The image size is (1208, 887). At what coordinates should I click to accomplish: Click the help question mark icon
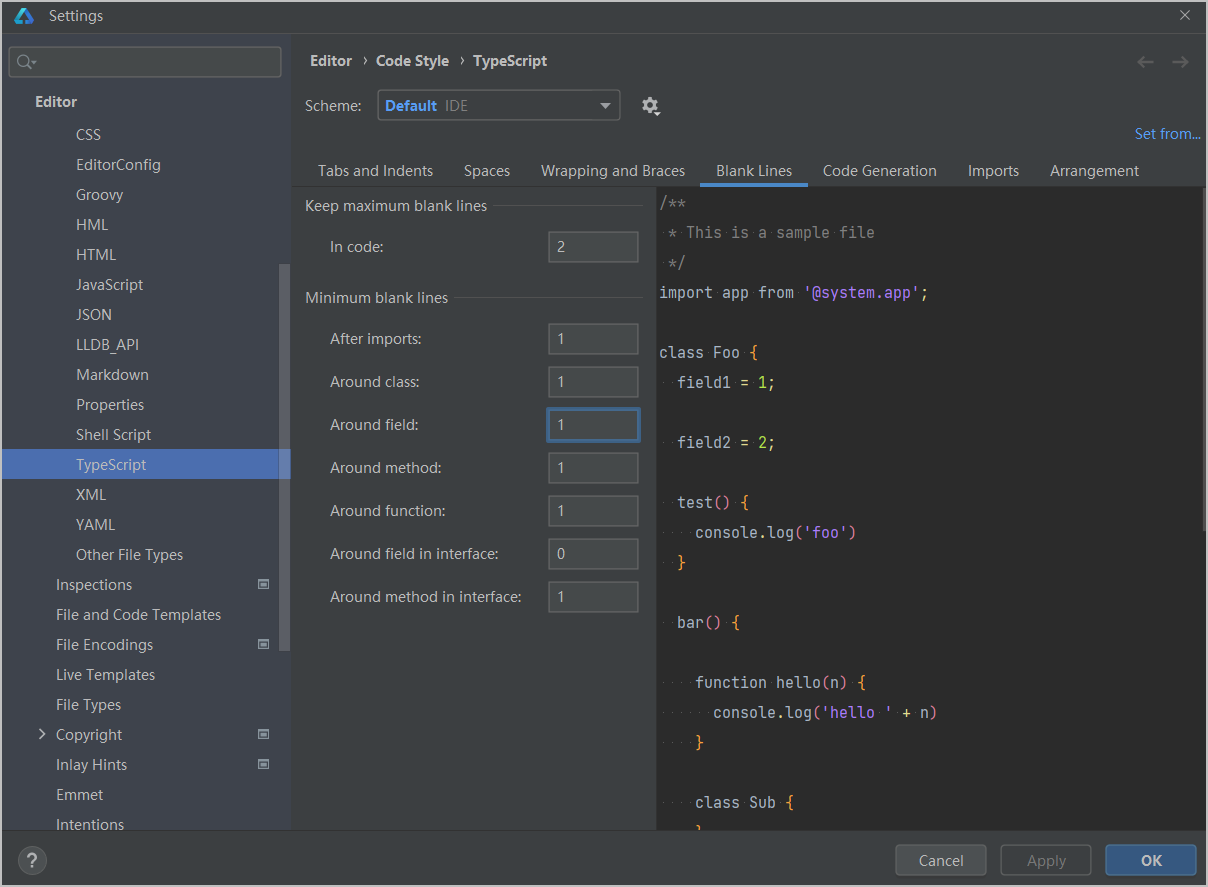pyautogui.click(x=31, y=860)
